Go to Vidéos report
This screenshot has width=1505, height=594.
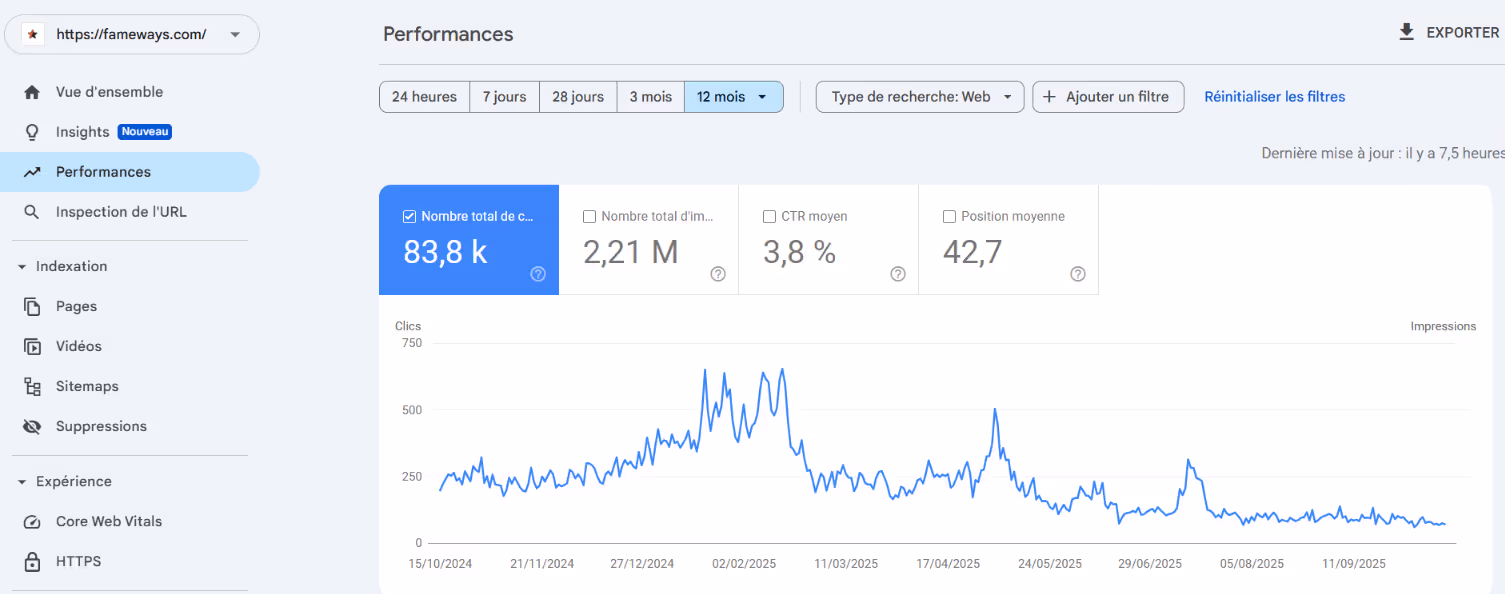[130, 347]
